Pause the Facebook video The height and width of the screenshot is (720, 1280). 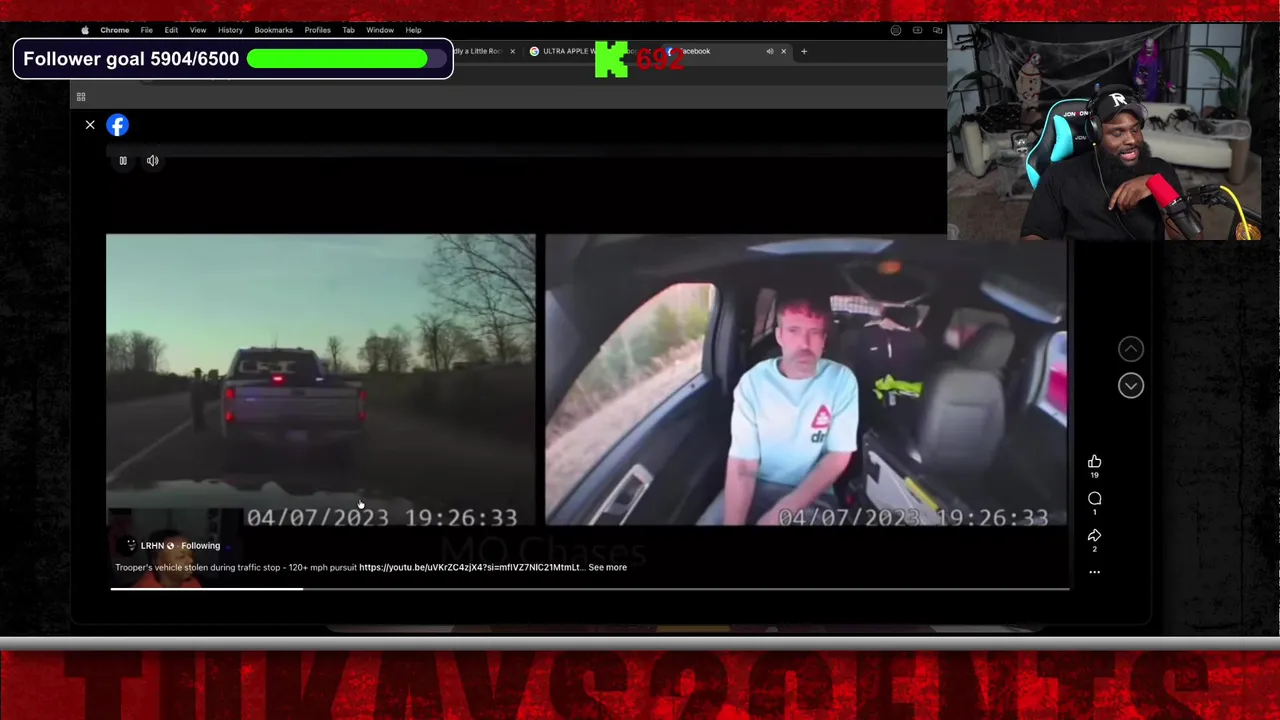tap(123, 160)
